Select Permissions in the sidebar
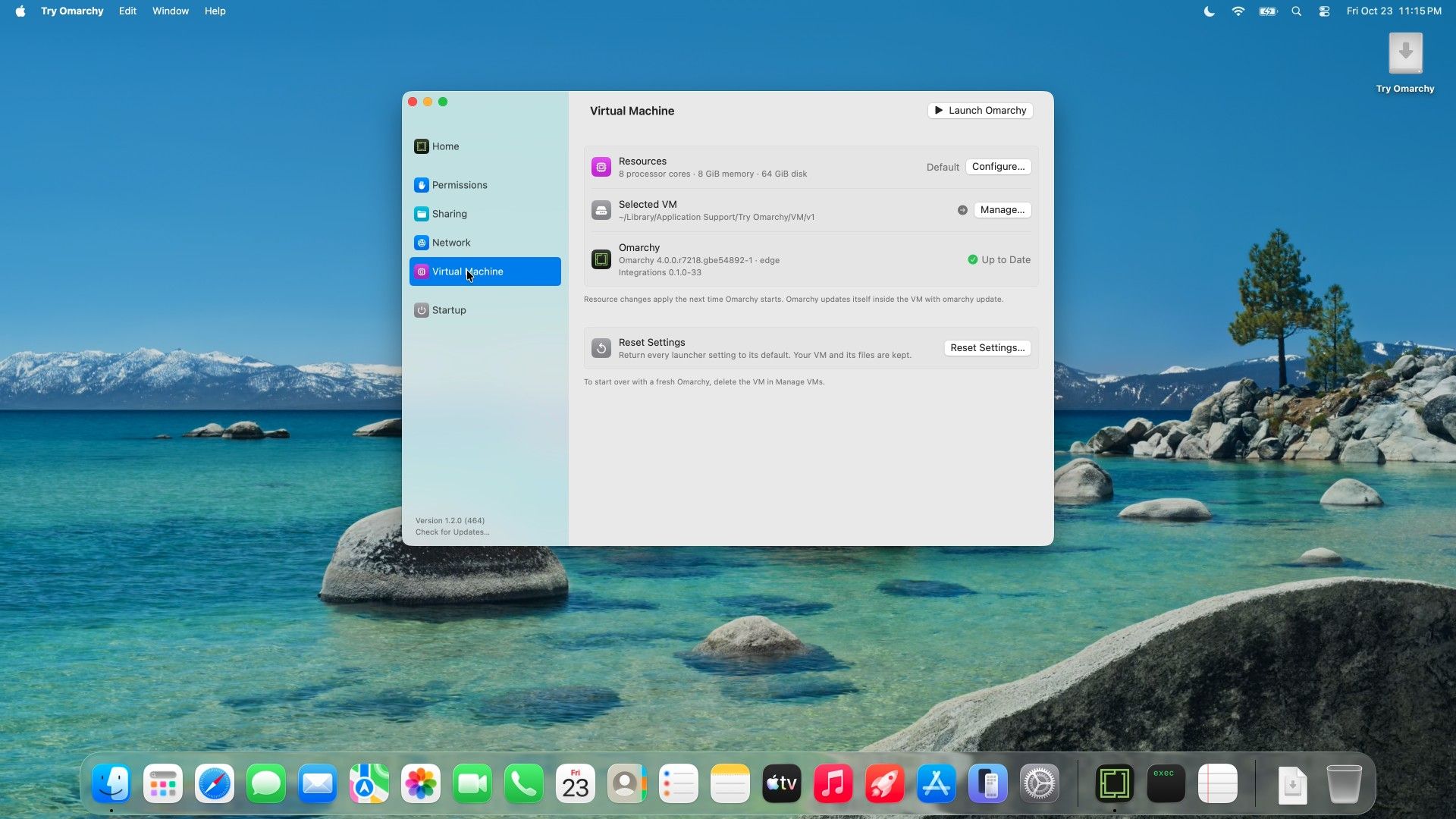This screenshot has width=1456, height=819. pos(485,185)
